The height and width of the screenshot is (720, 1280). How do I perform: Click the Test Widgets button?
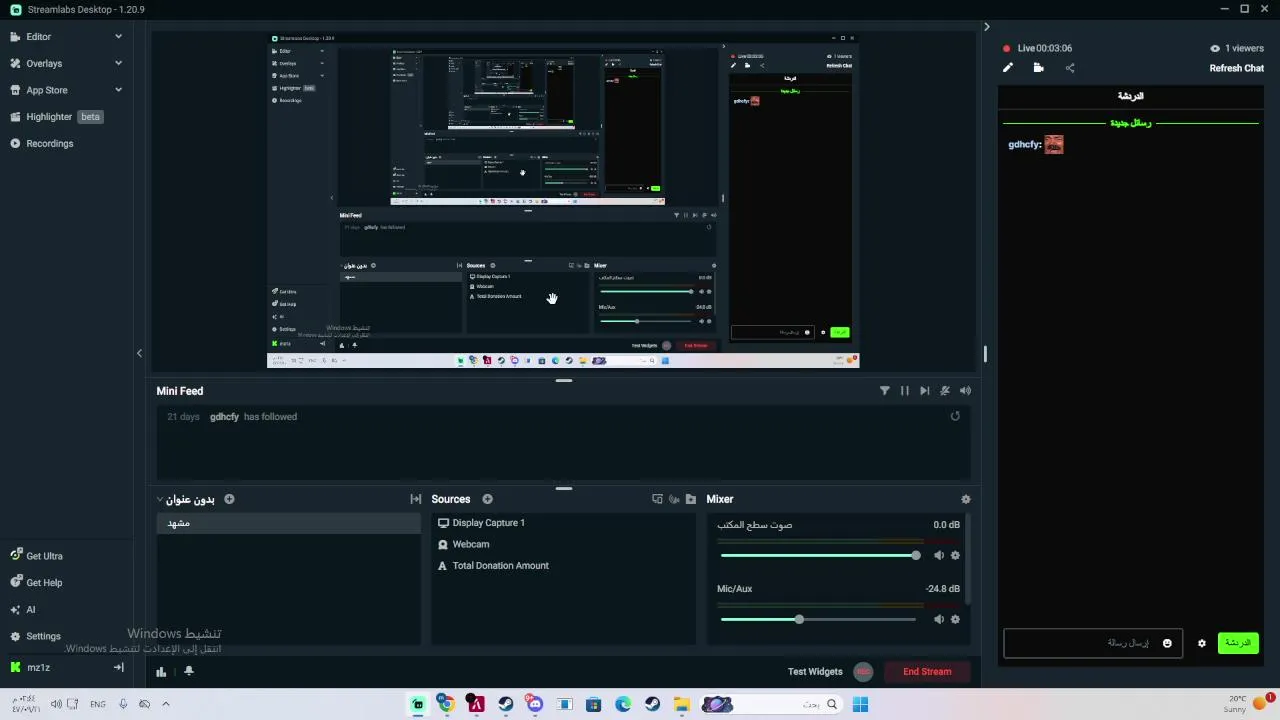[x=815, y=671]
